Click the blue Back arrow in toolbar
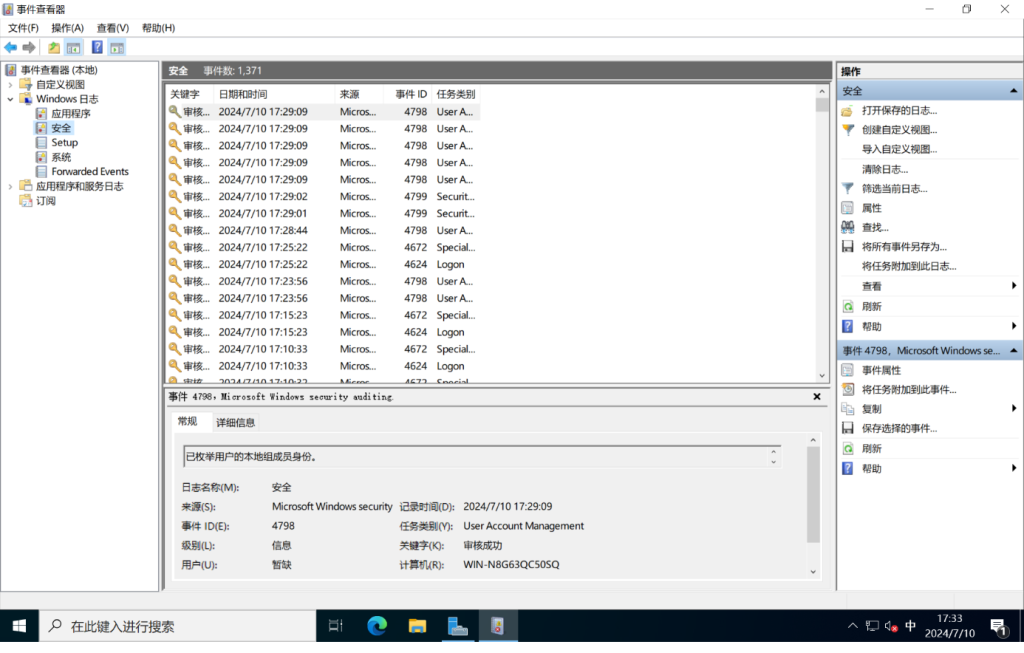 click(x=11, y=47)
